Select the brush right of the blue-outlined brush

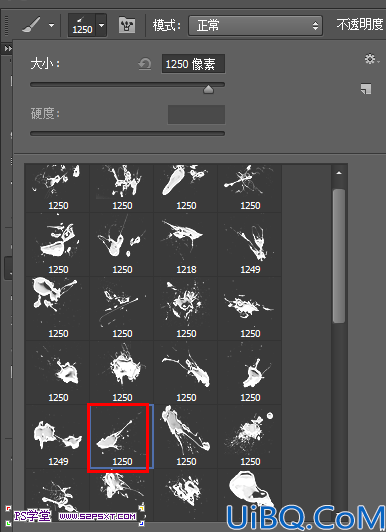point(186,437)
